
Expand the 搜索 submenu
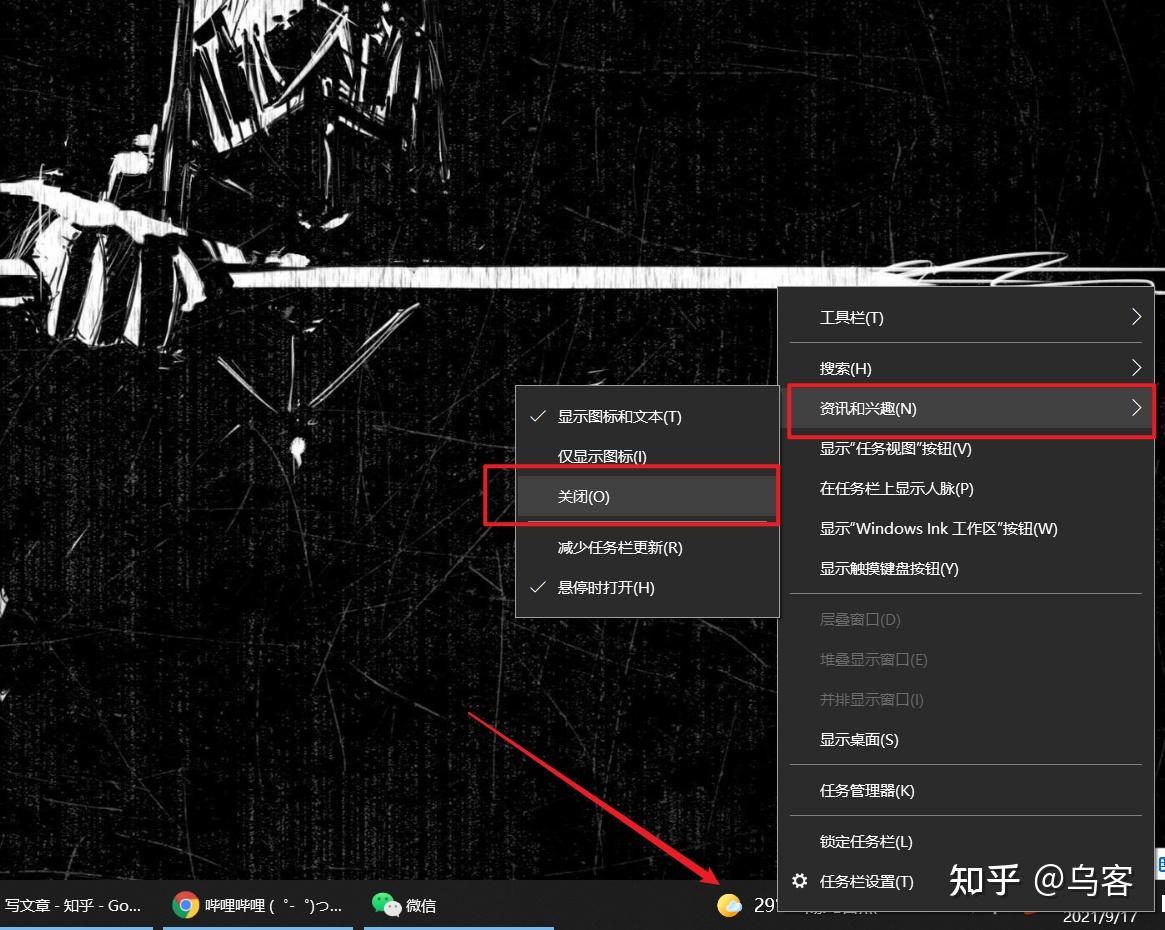tap(845, 368)
